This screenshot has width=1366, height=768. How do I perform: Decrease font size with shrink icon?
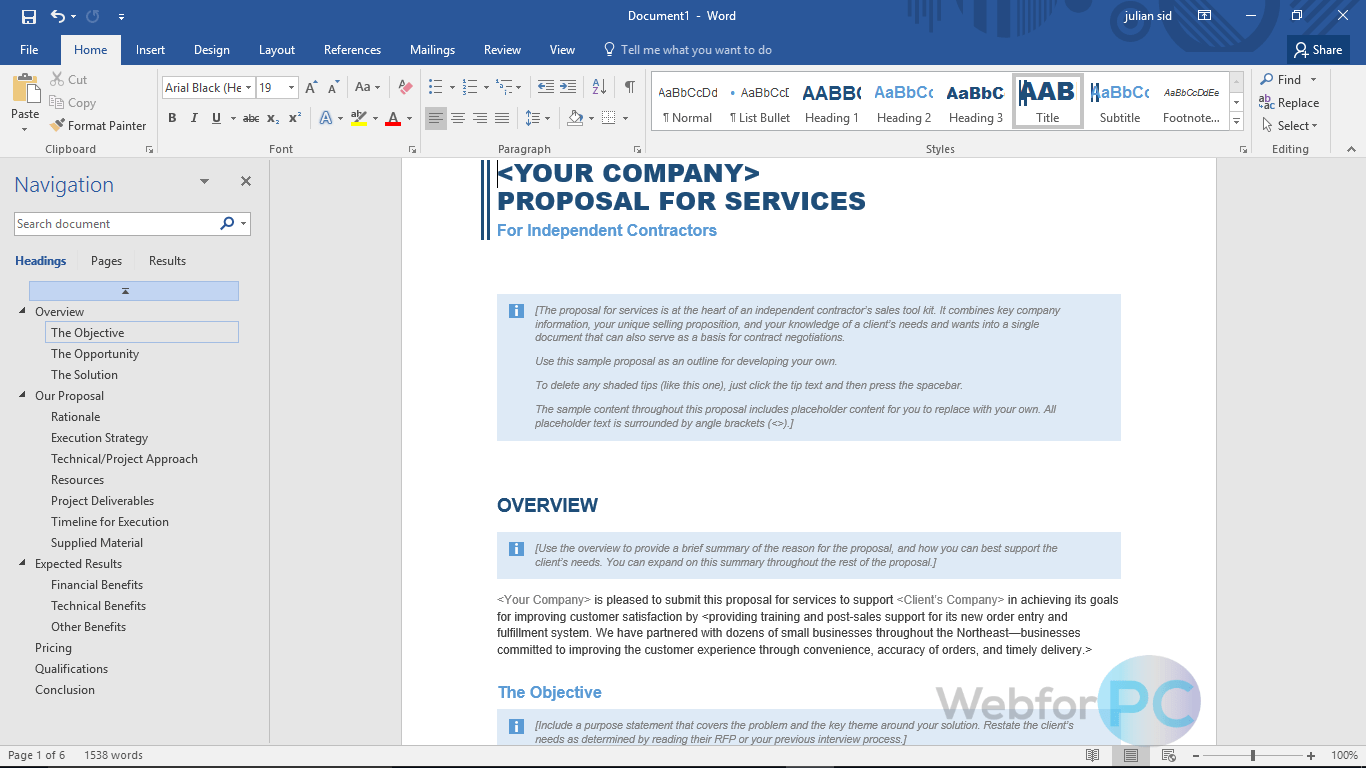pyautogui.click(x=334, y=87)
